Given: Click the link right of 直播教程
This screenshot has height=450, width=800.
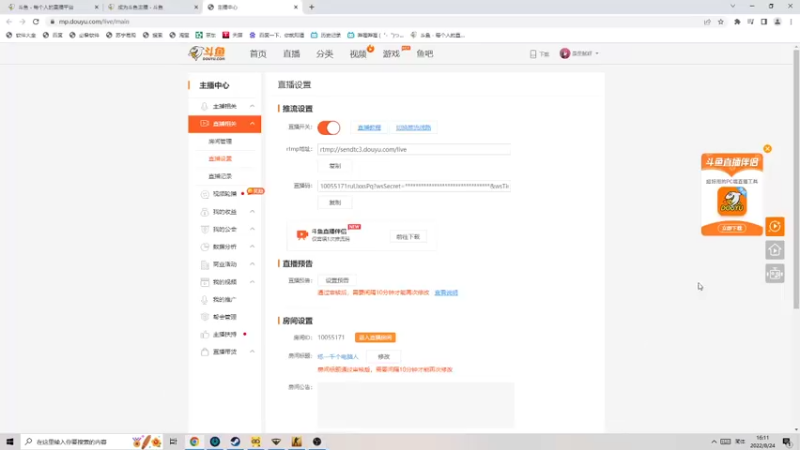Looking at the screenshot, I should click(x=413, y=128).
